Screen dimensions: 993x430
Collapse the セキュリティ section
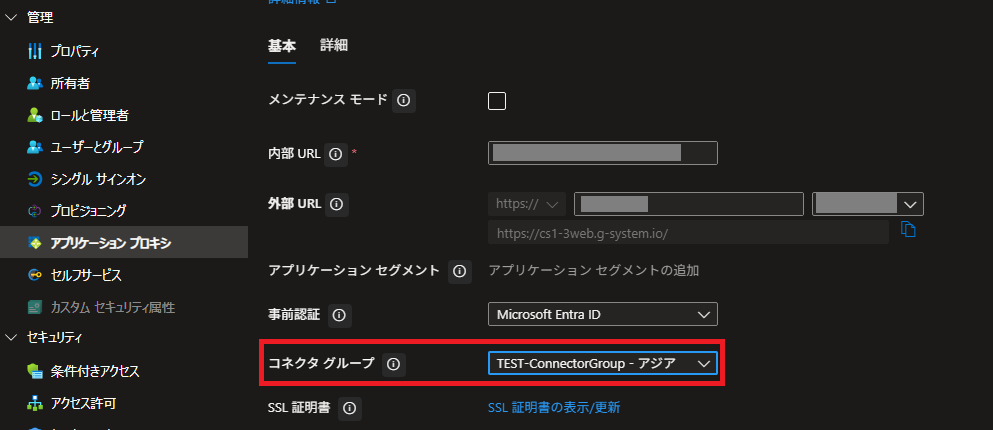tap(12, 337)
